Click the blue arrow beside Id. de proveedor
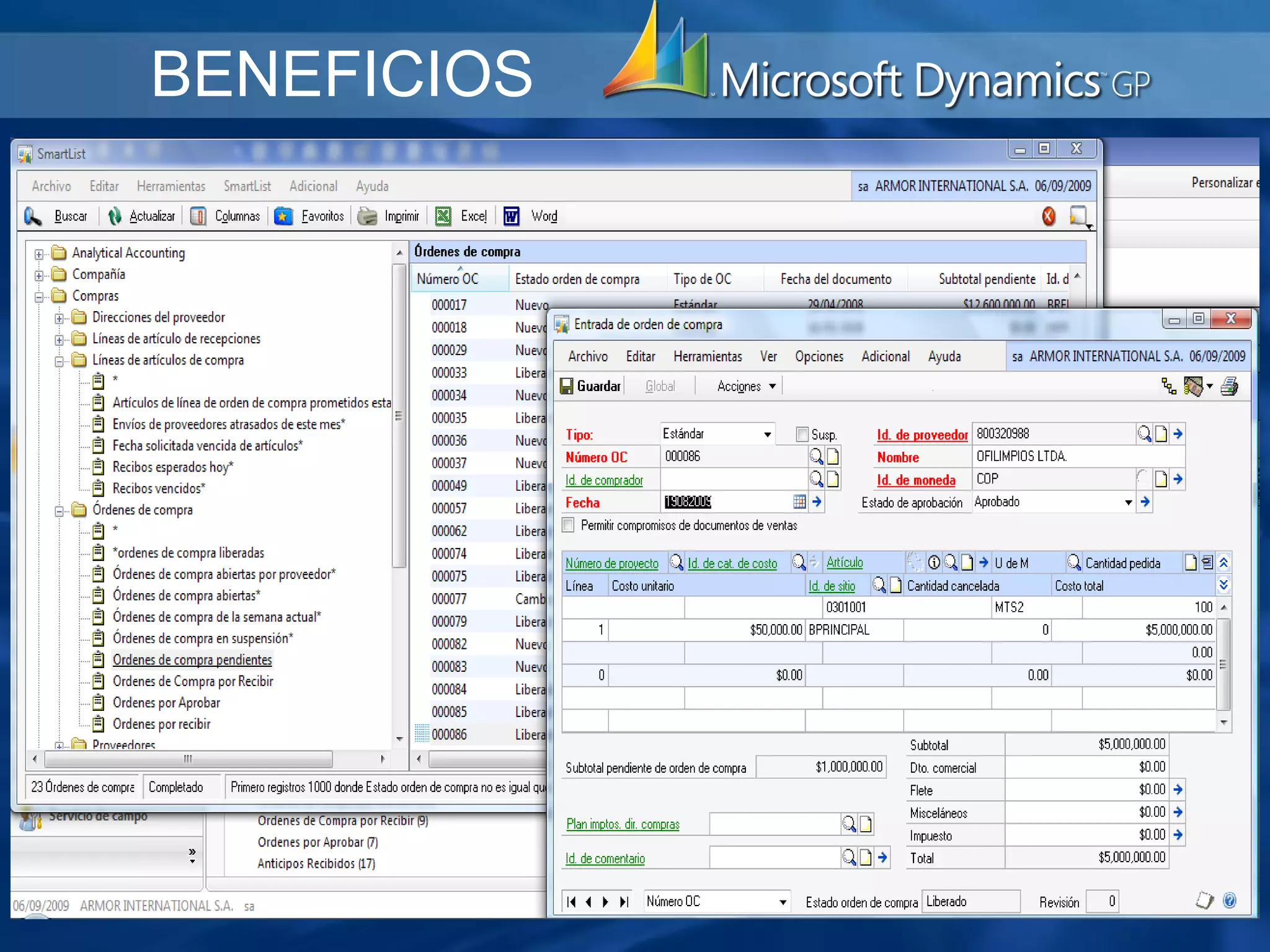Image resolution: width=1270 pixels, height=952 pixels. pyautogui.click(x=1178, y=434)
